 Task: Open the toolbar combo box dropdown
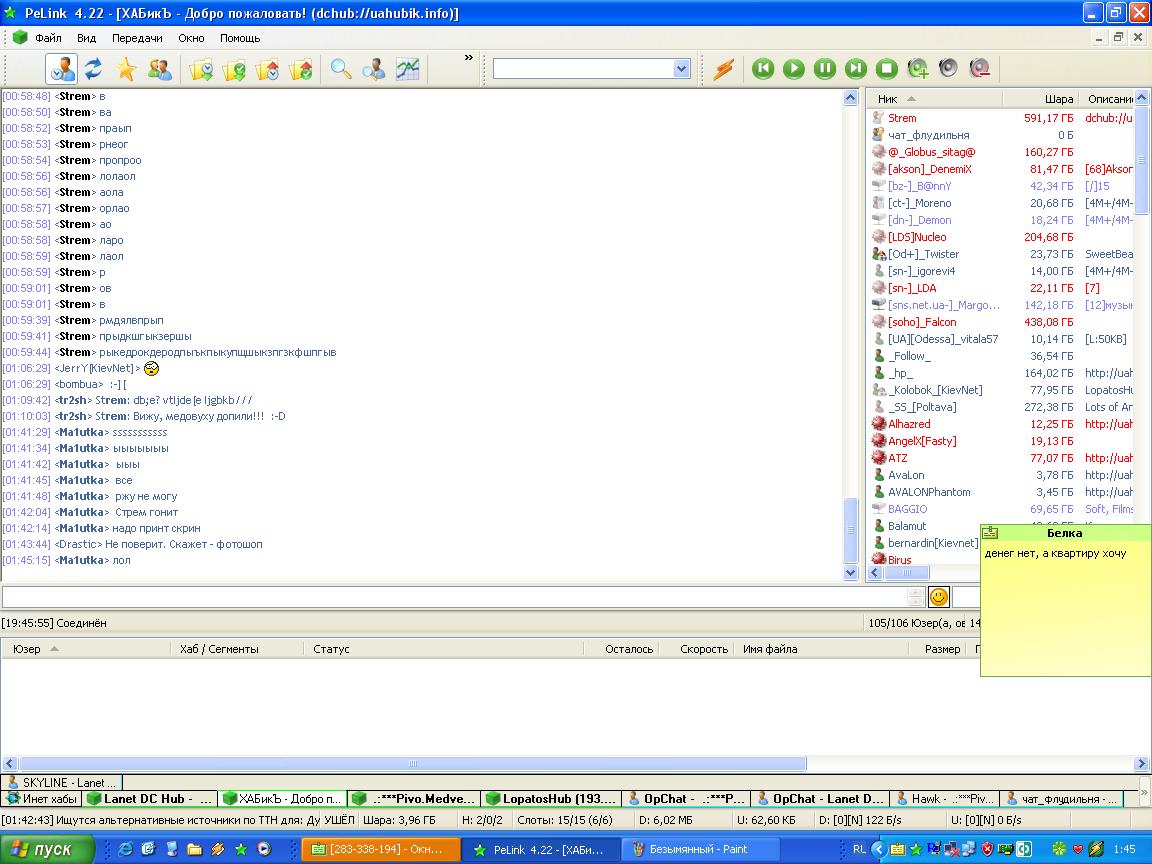(x=681, y=69)
